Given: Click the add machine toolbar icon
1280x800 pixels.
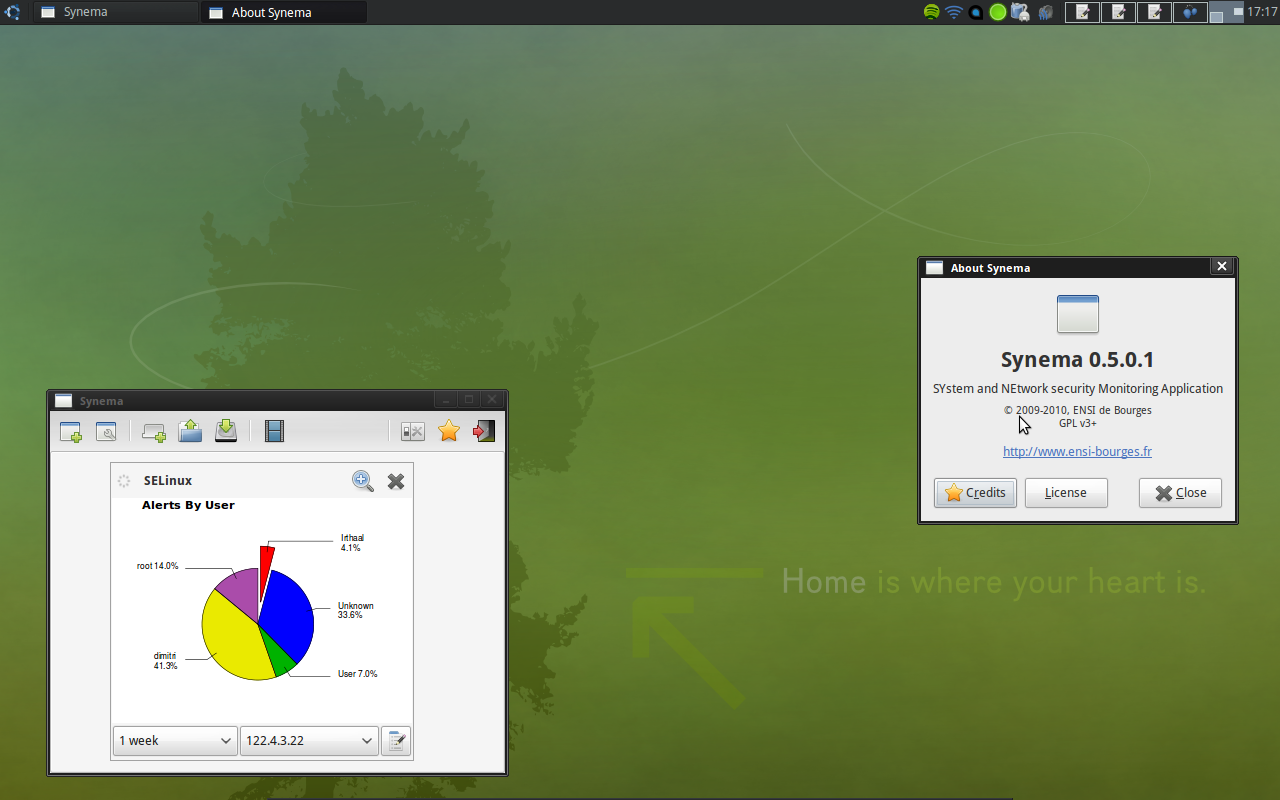Looking at the screenshot, I should [x=154, y=432].
